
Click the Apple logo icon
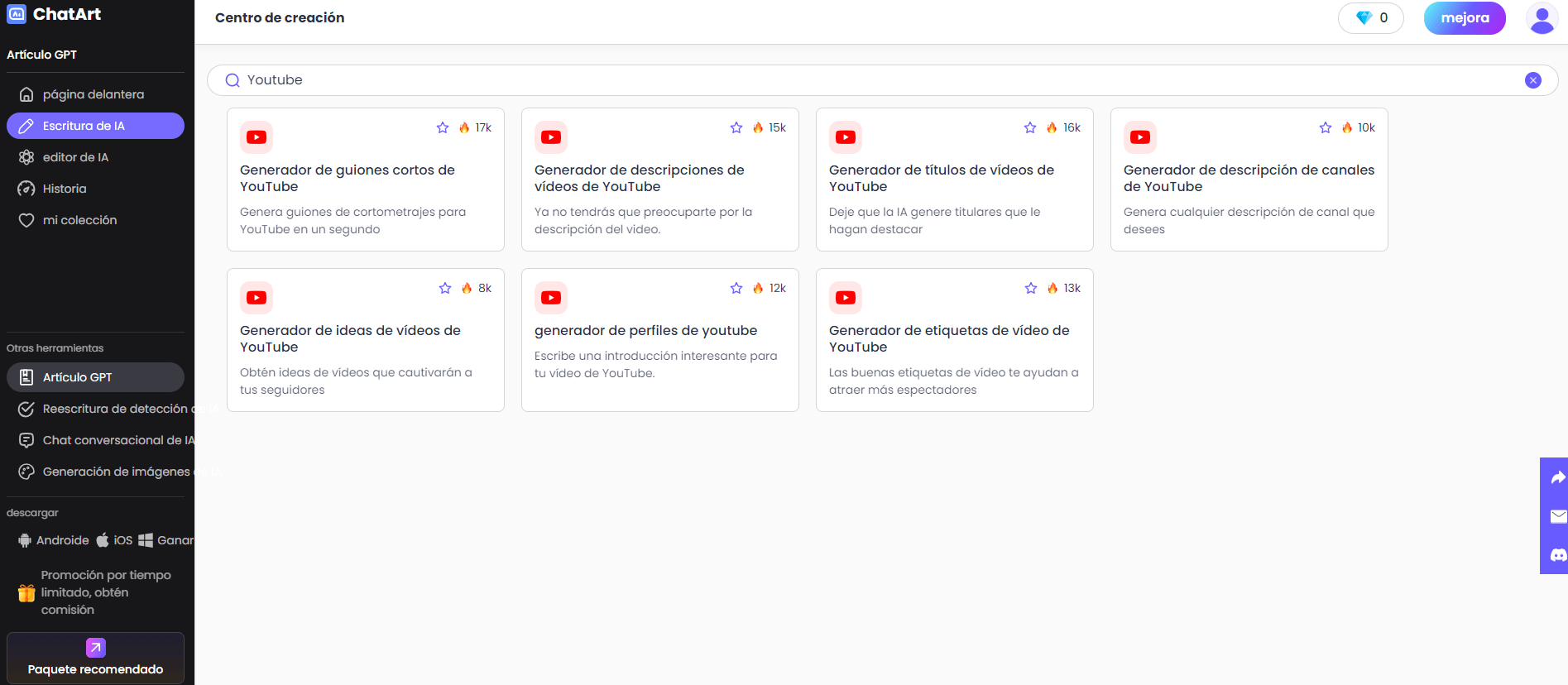(x=103, y=540)
